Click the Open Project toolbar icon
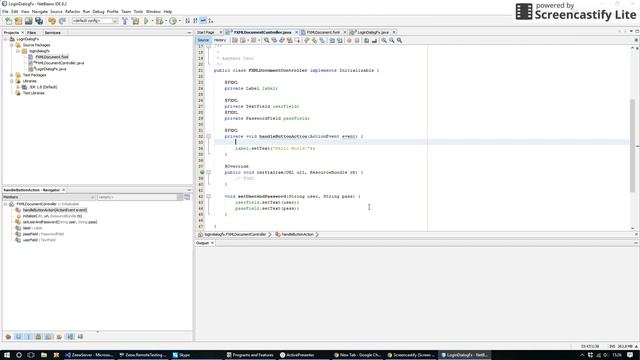Screen dimensions: 640x360 coord(29,21)
